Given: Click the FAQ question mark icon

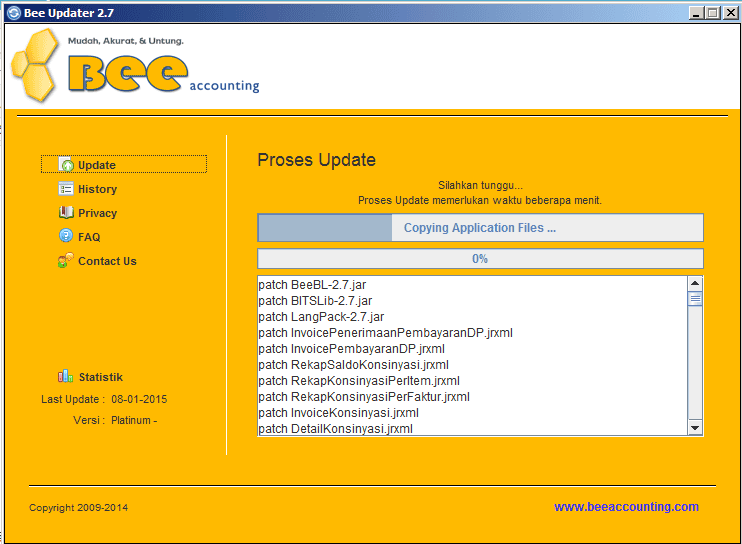Looking at the screenshot, I should coord(66,236).
